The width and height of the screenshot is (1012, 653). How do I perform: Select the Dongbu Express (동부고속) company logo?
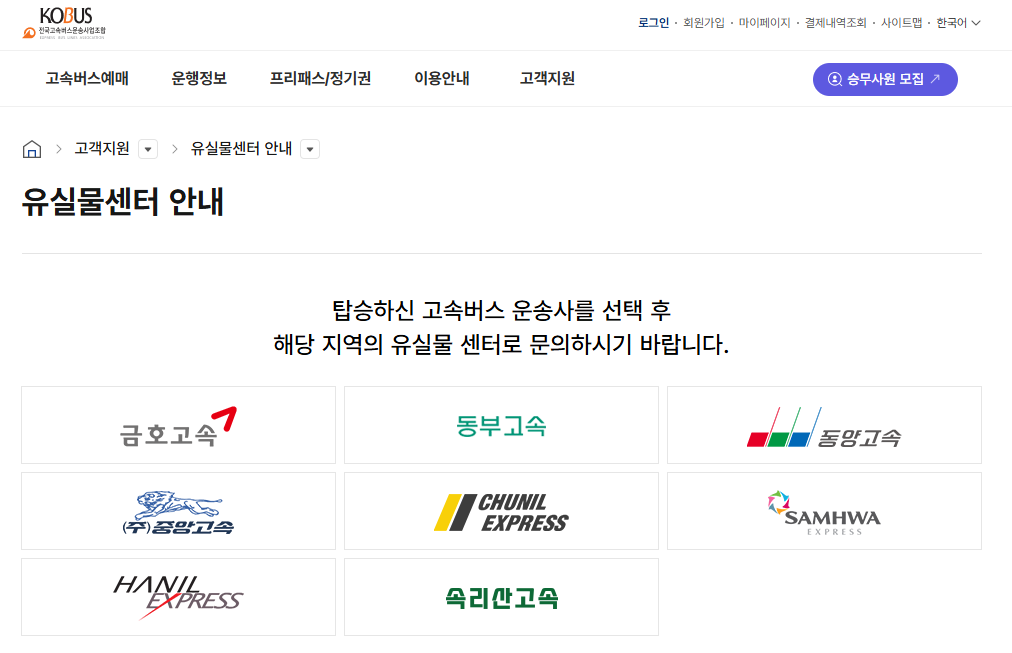click(x=500, y=424)
